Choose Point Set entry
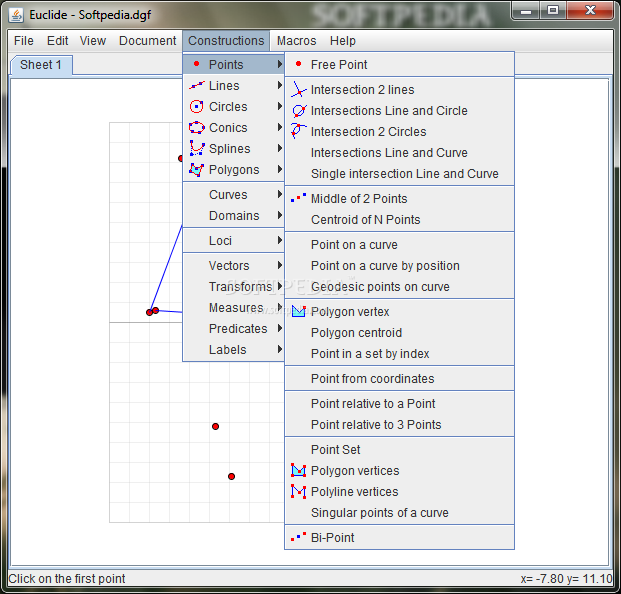The image size is (621, 594). (x=399, y=449)
